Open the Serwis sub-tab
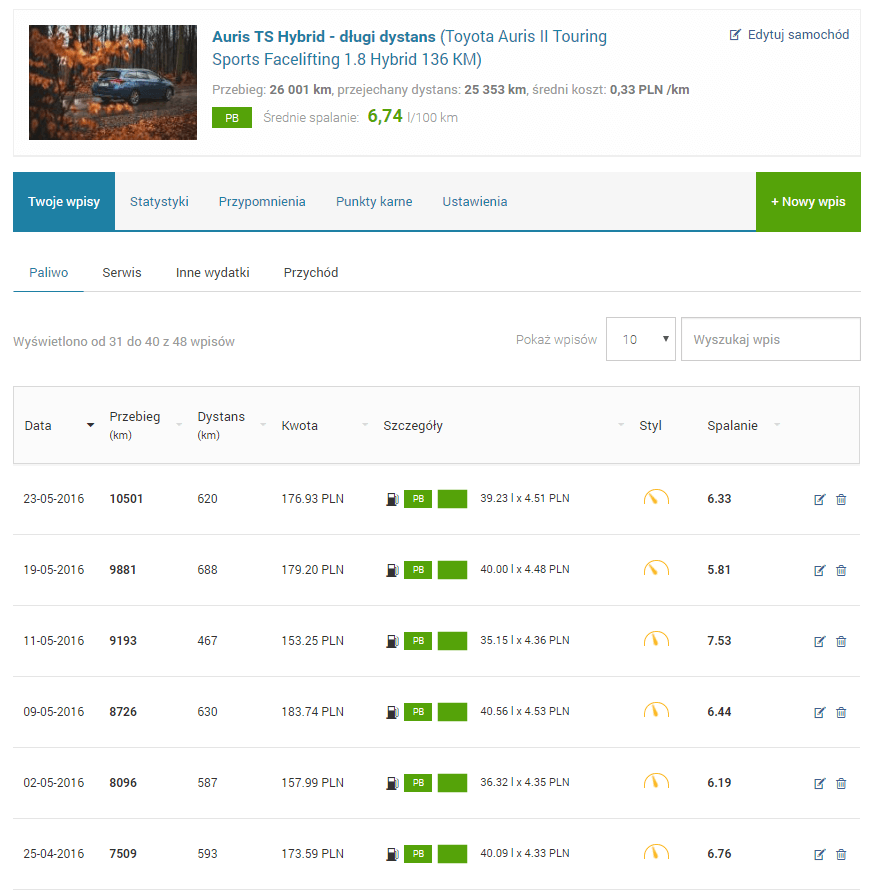This screenshot has height=891, width=877. 122,272
